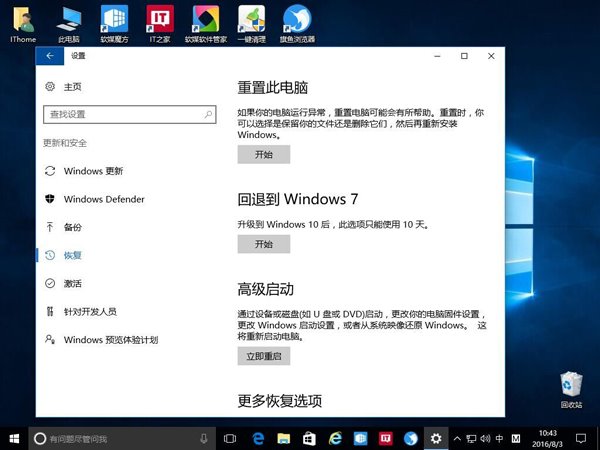Open the volume tray icon
Image resolution: width=600 pixels, height=450 pixels.
pos(485,439)
